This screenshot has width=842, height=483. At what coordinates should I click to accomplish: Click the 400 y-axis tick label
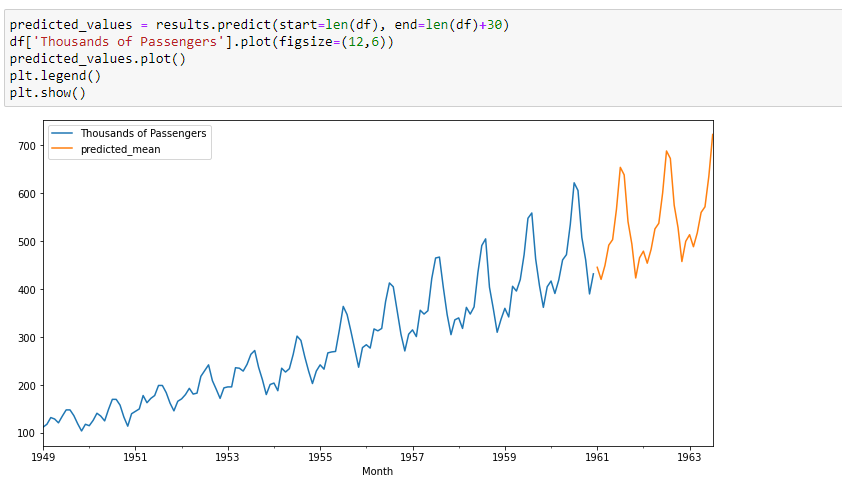[x=27, y=290]
